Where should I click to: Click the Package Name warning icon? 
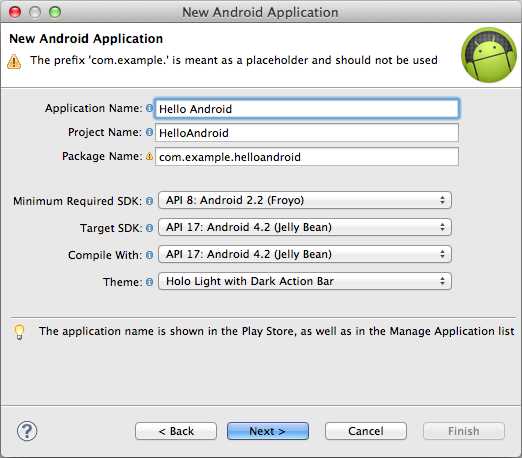[x=149, y=156]
